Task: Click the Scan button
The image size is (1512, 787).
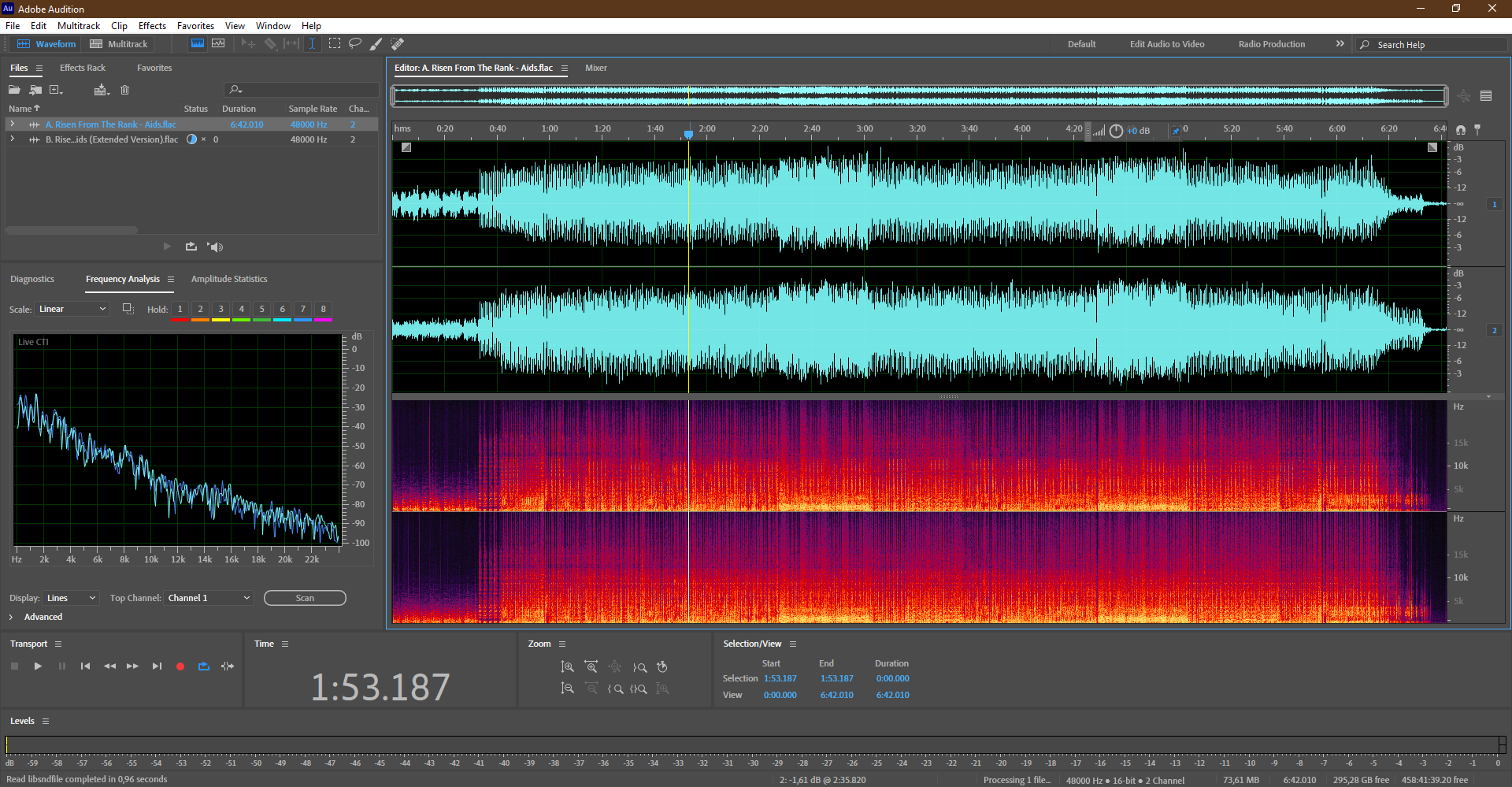Action: tap(305, 598)
